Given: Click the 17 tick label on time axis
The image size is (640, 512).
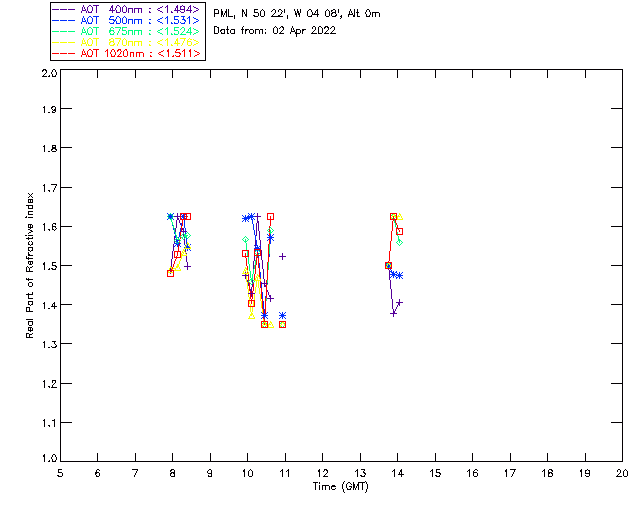Looking at the screenshot, I should pos(510,473).
